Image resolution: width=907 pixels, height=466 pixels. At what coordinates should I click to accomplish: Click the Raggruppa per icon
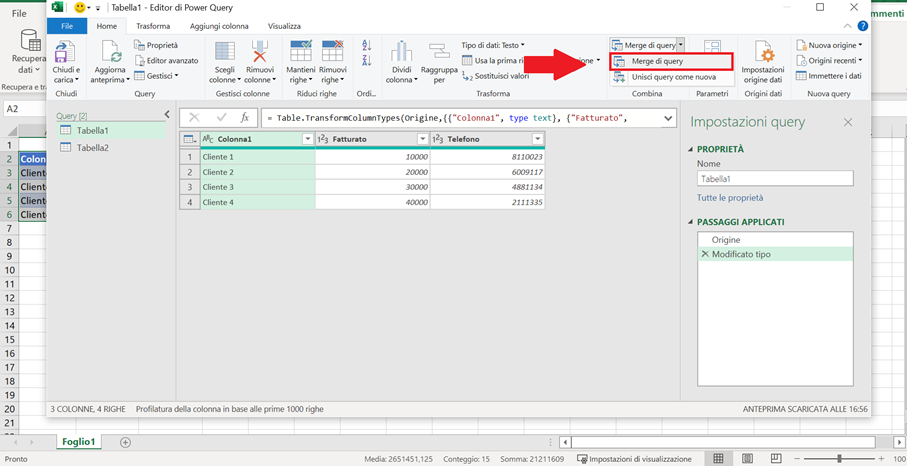point(439,51)
